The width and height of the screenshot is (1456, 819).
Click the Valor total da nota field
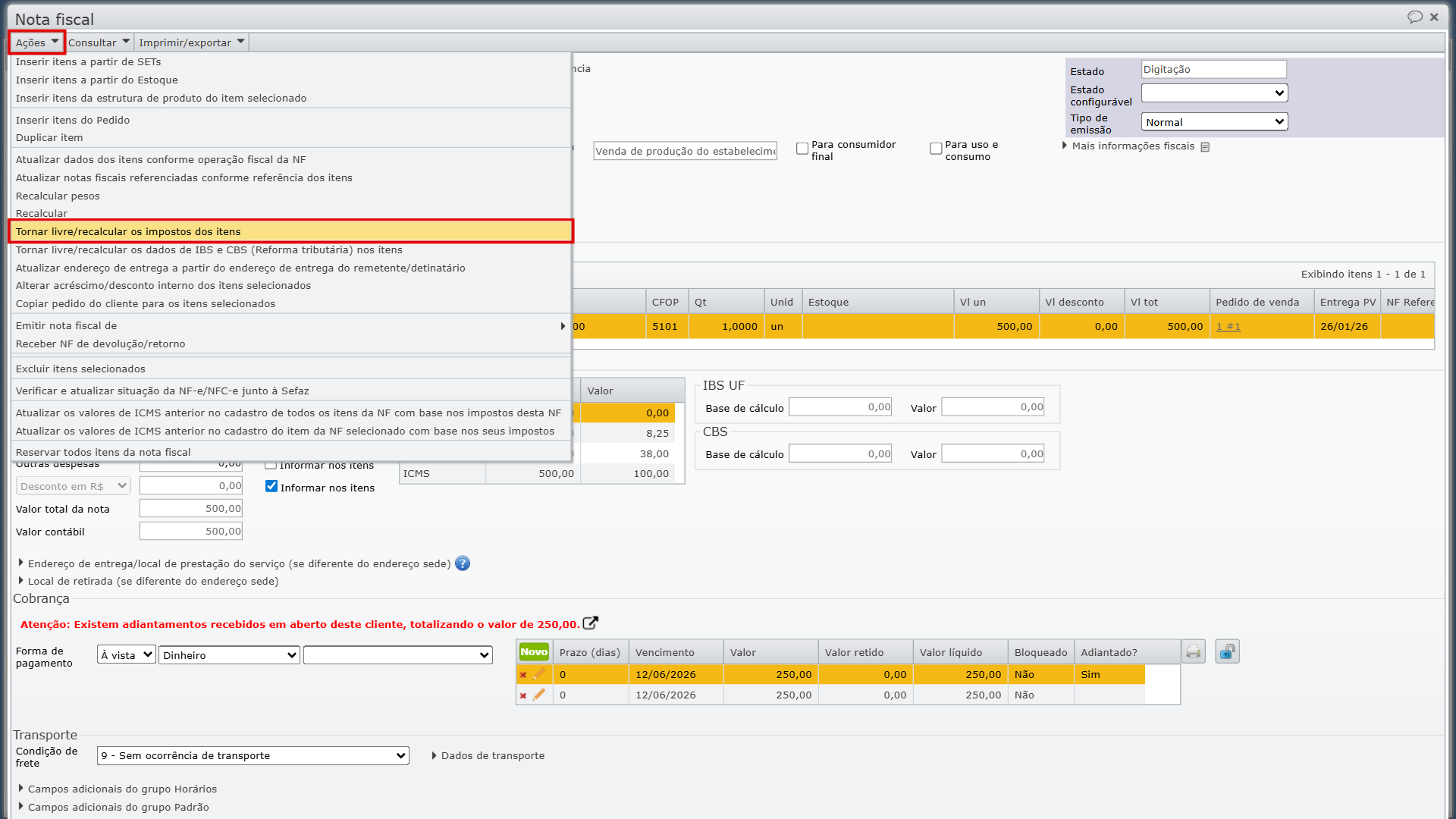(x=191, y=508)
